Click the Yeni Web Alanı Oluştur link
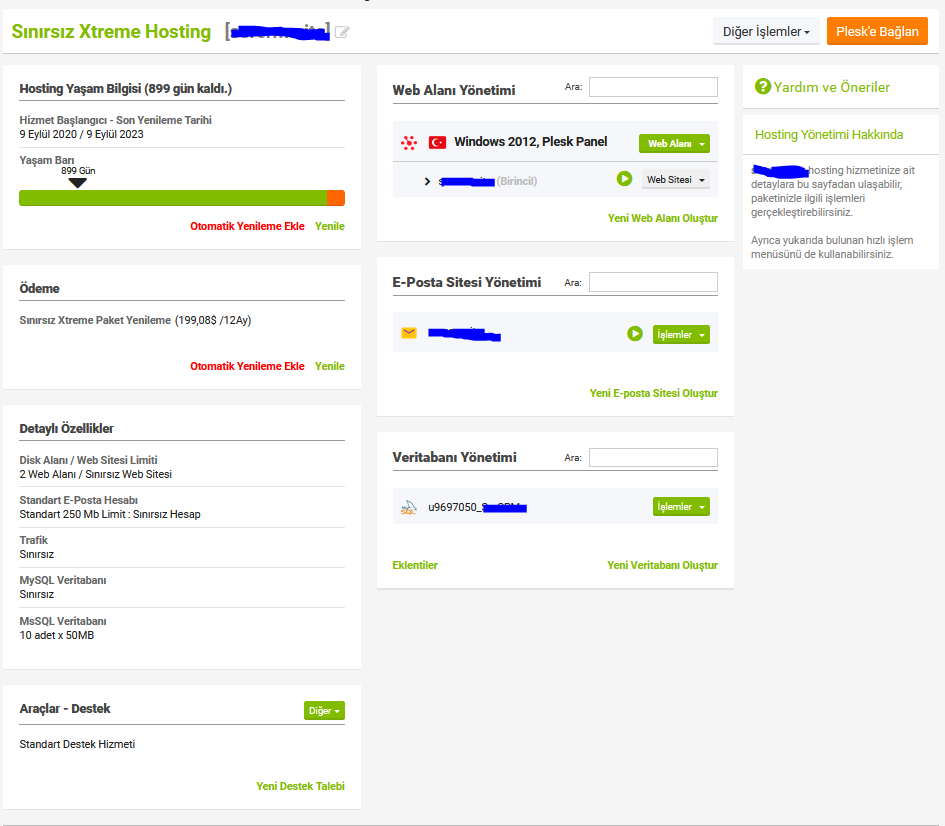The width and height of the screenshot is (945, 826). (662, 218)
